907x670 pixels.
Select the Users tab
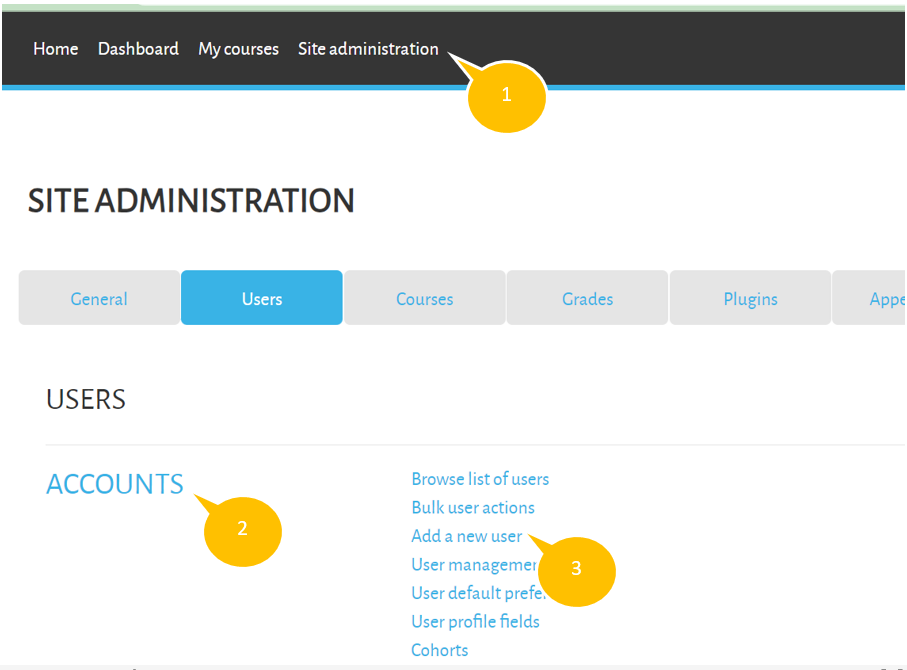pyautogui.click(x=262, y=299)
